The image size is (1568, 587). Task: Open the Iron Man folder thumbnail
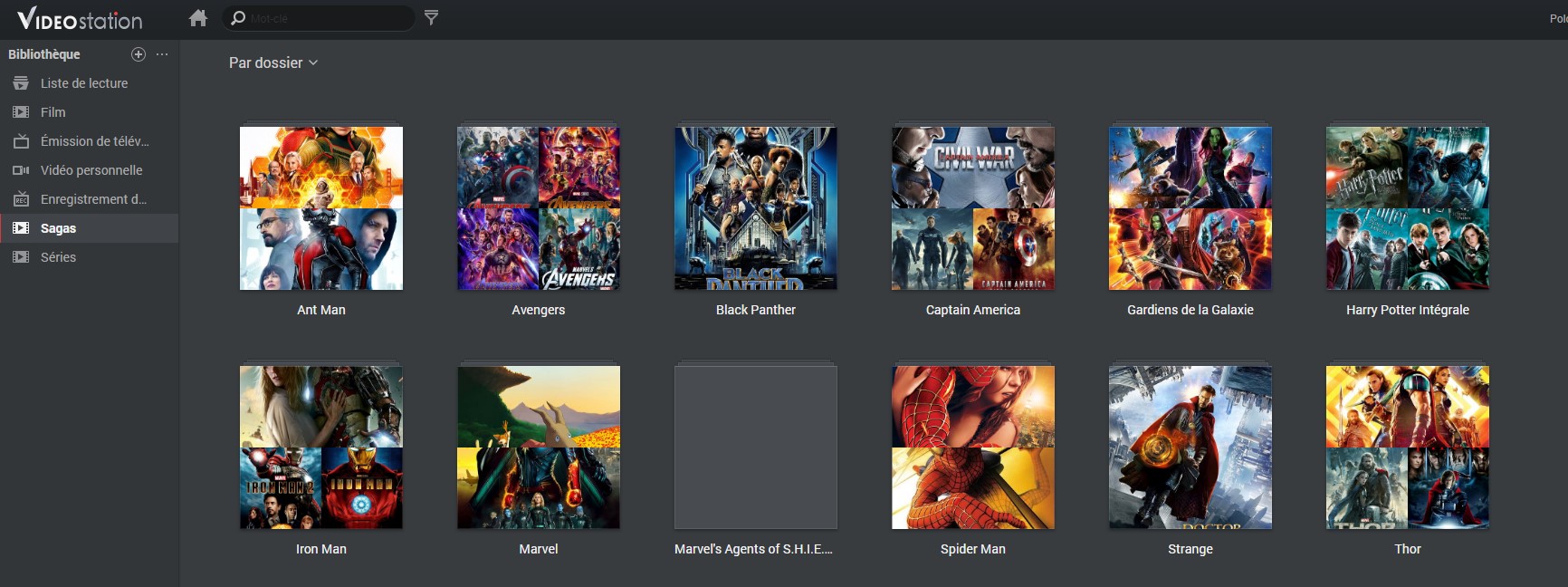[321, 447]
